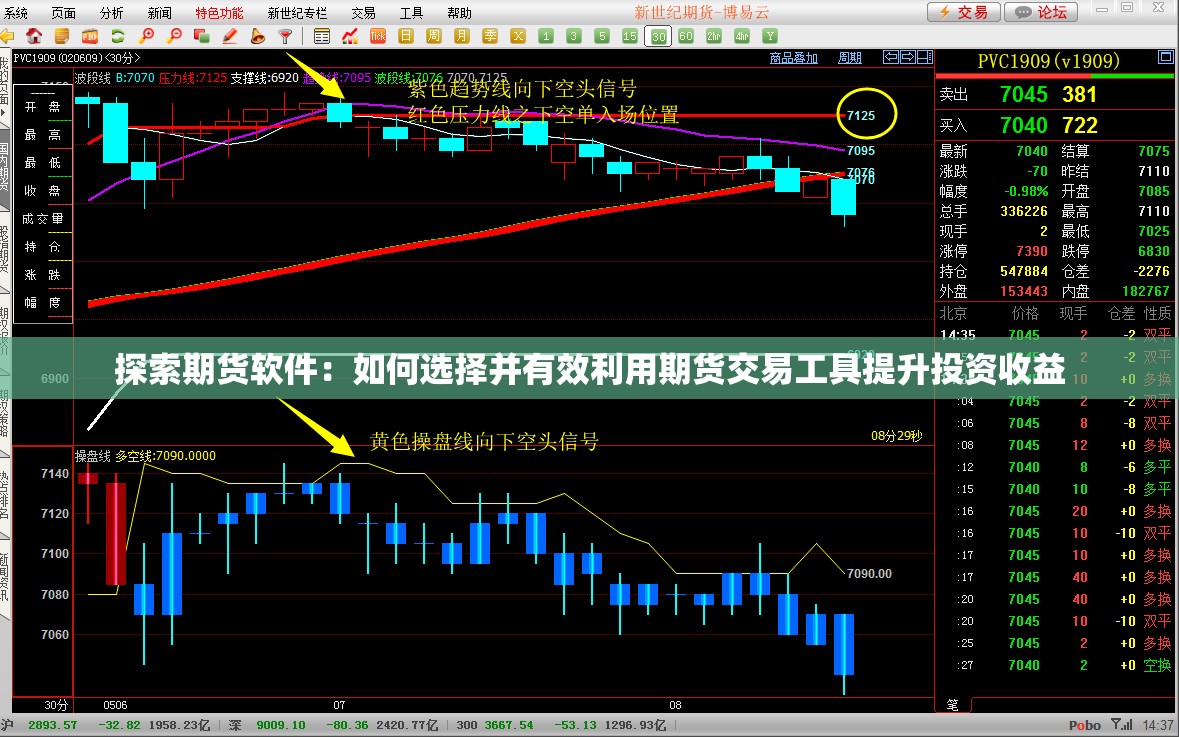This screenshot has width=1179, height=737.
Task: Open the 分析 menu
Action: (111, 13)
